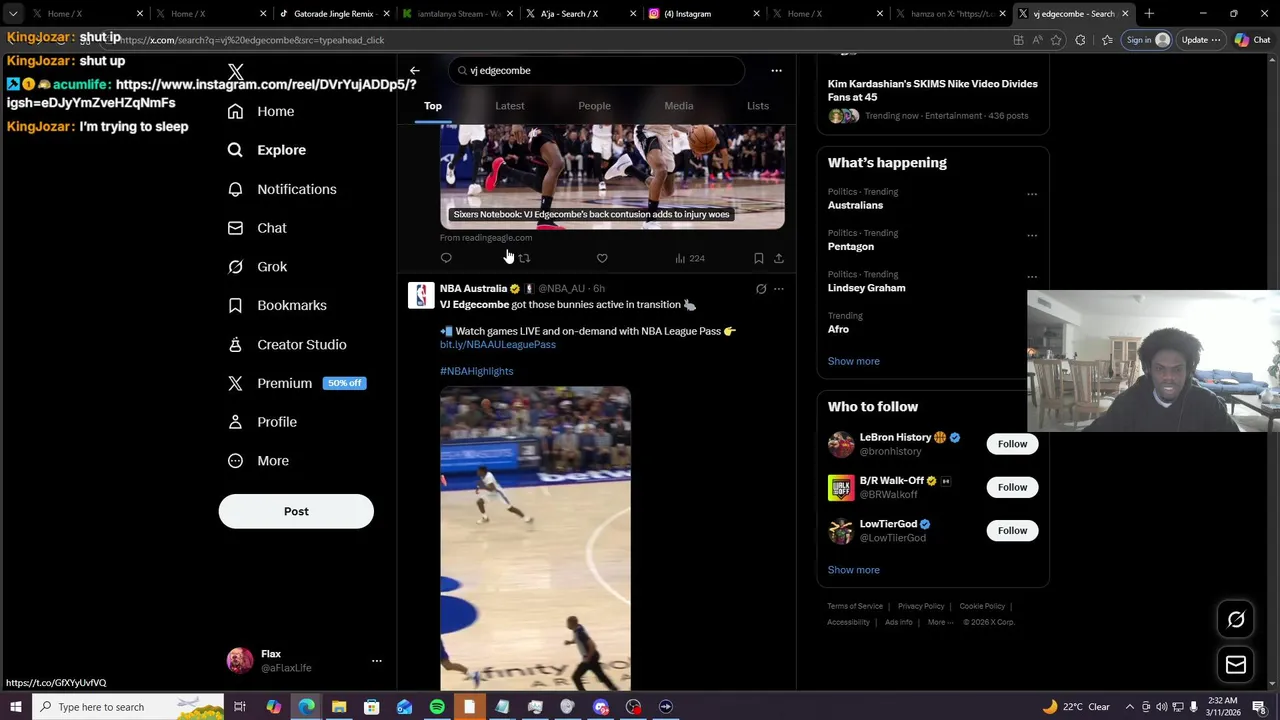Switch to the Instagram browser tab

tap(702, 14)
